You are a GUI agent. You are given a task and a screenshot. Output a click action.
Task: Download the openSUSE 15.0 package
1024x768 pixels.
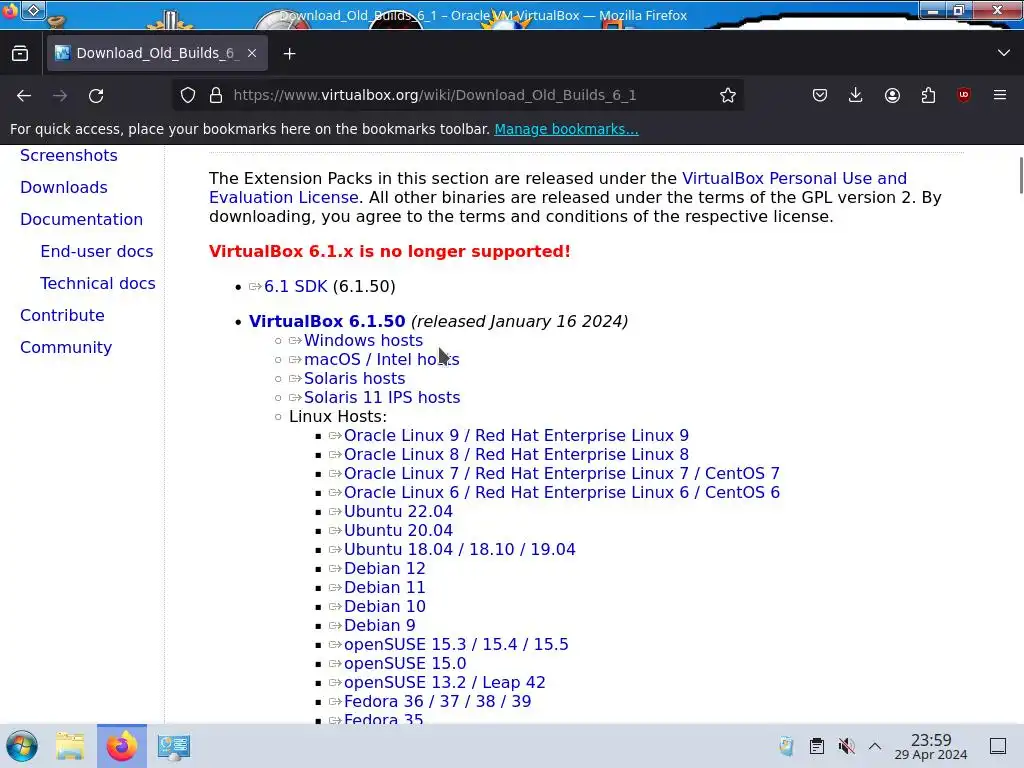tap(405, 663)
